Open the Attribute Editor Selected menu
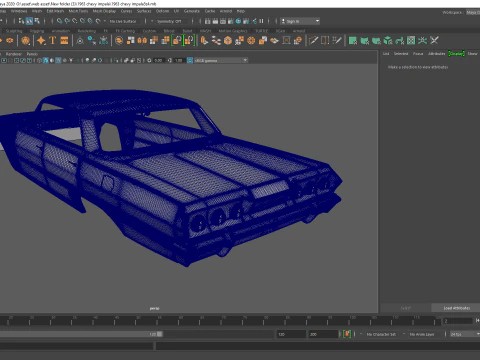480x360 pixels. tap(401, 53)
